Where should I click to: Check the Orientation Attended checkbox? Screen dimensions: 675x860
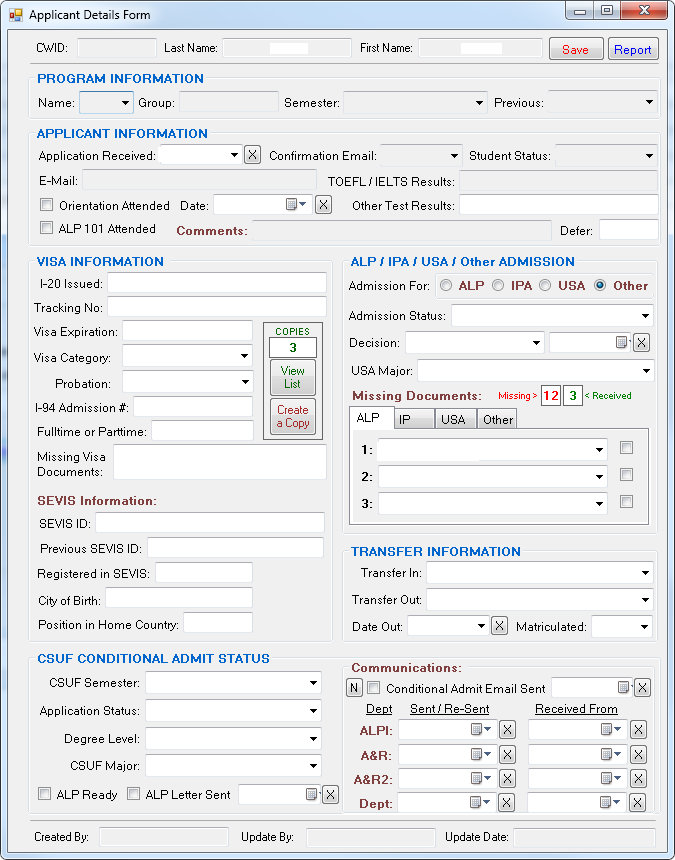tap(47, 205)
